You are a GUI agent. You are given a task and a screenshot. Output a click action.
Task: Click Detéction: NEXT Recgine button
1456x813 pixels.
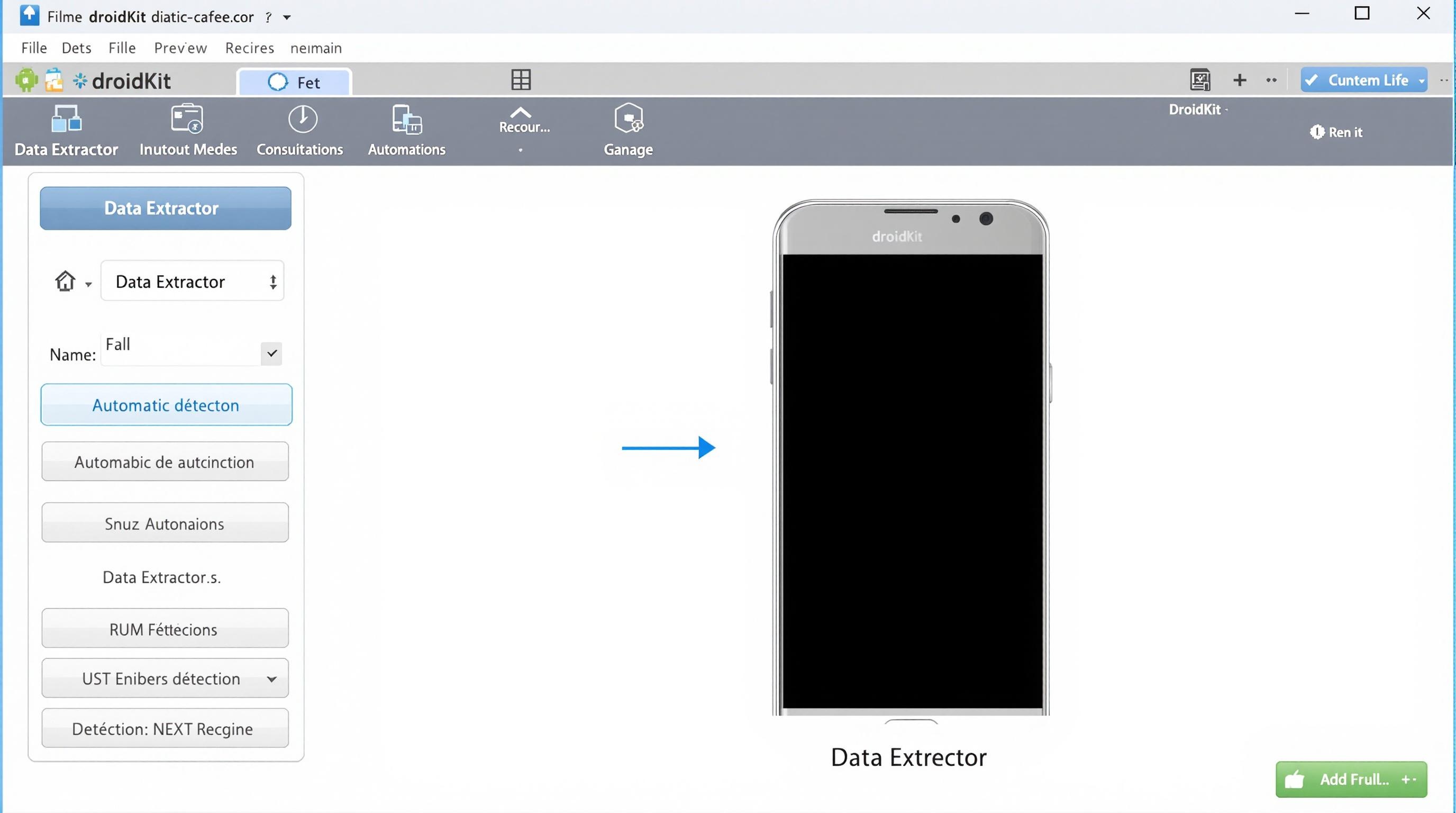coord(165,728)
